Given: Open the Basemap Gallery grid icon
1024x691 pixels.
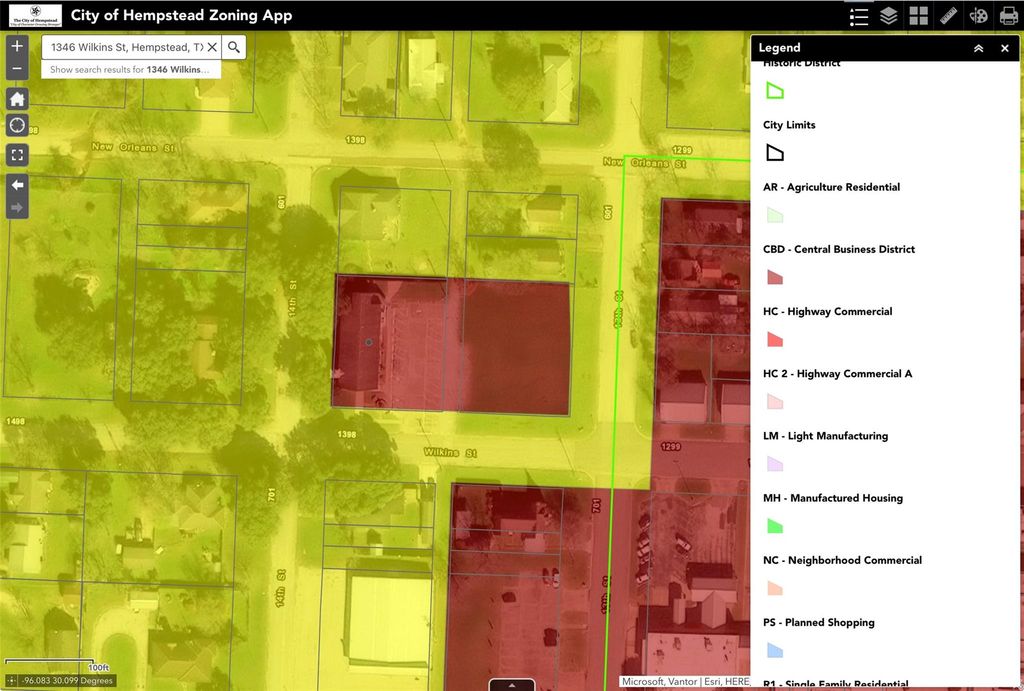Looking at the screenshot, I should 918,16.
